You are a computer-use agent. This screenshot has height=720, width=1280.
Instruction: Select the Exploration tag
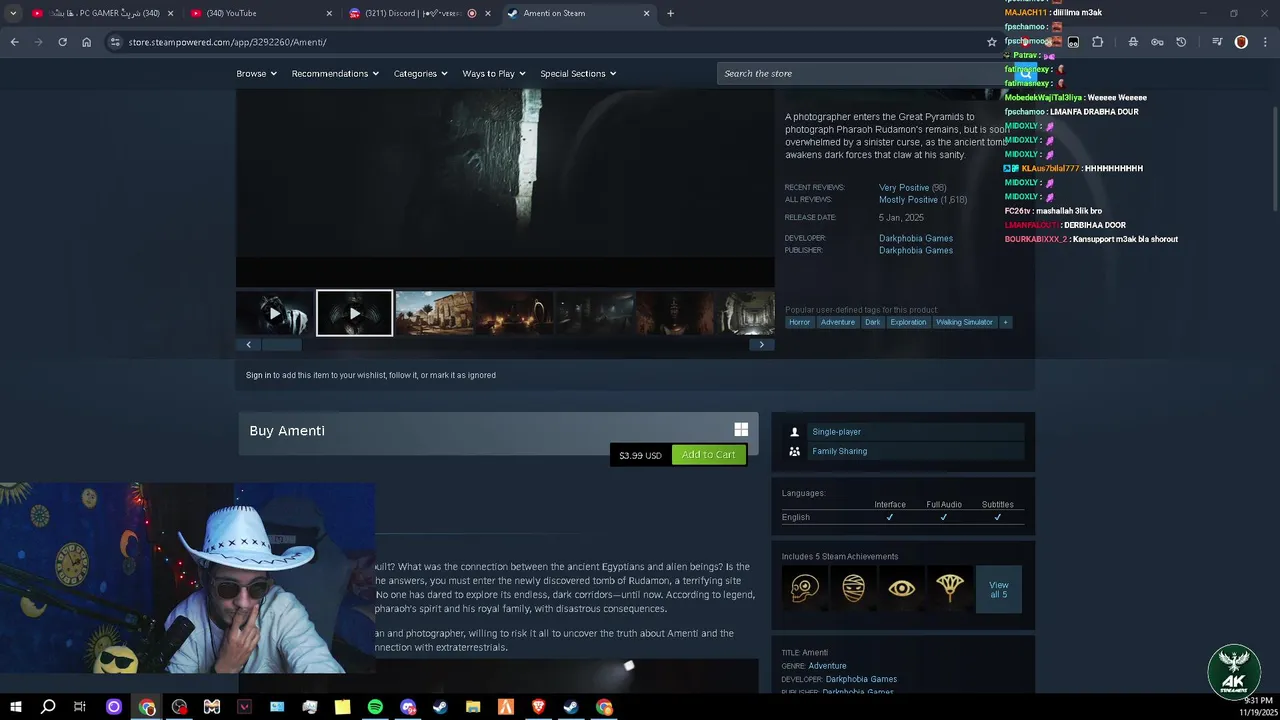point(908,322)
